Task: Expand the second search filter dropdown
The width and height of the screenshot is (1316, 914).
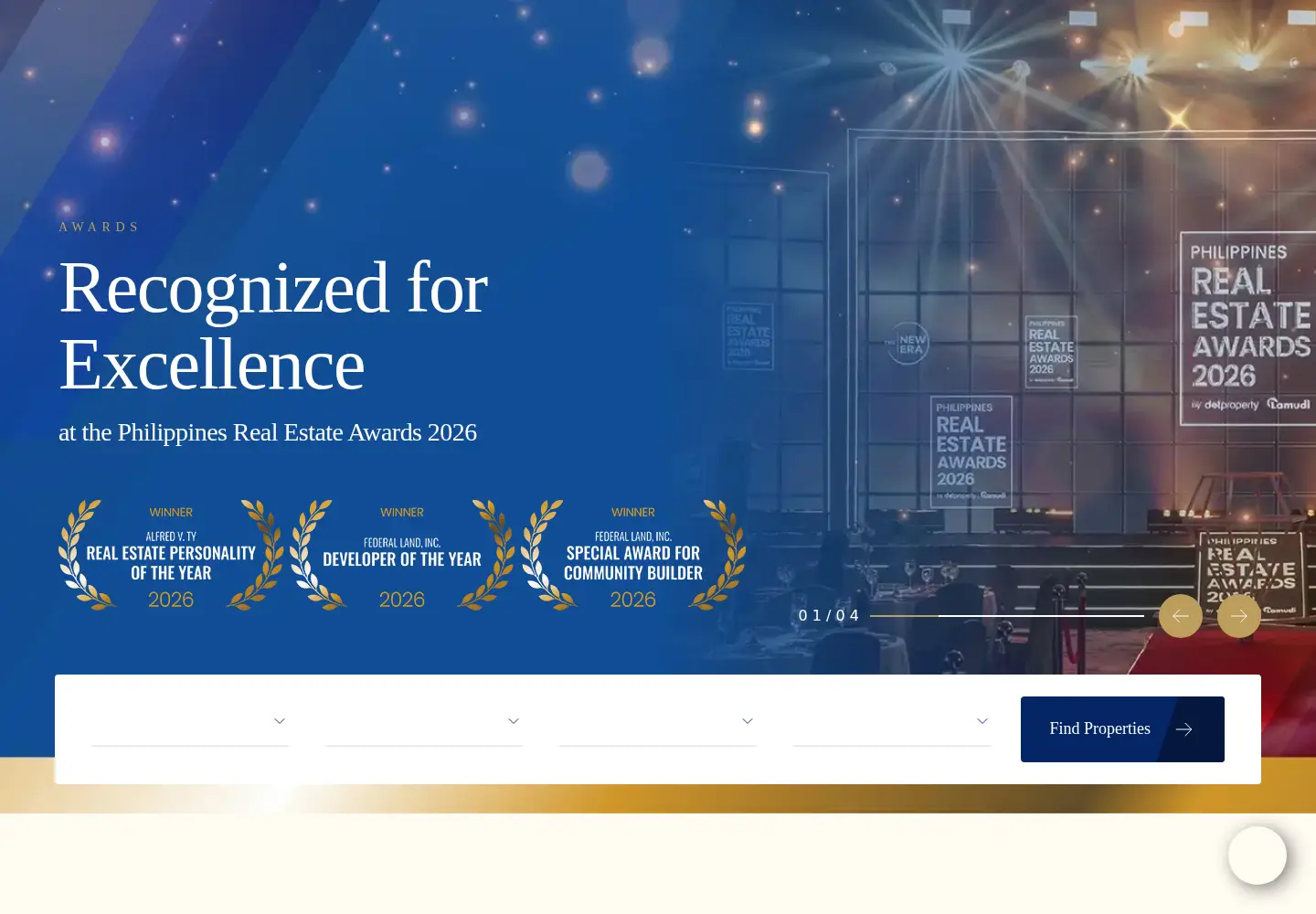Action: pyautogui.click(x=424, y=721)
